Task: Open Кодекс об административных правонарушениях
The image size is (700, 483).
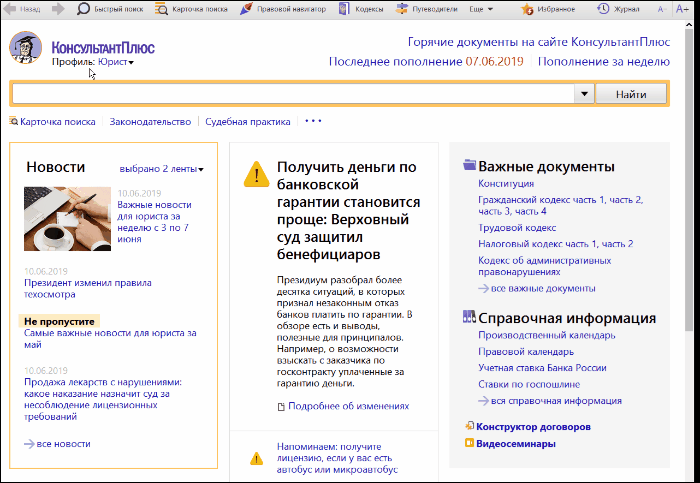Action: point(545,266)
